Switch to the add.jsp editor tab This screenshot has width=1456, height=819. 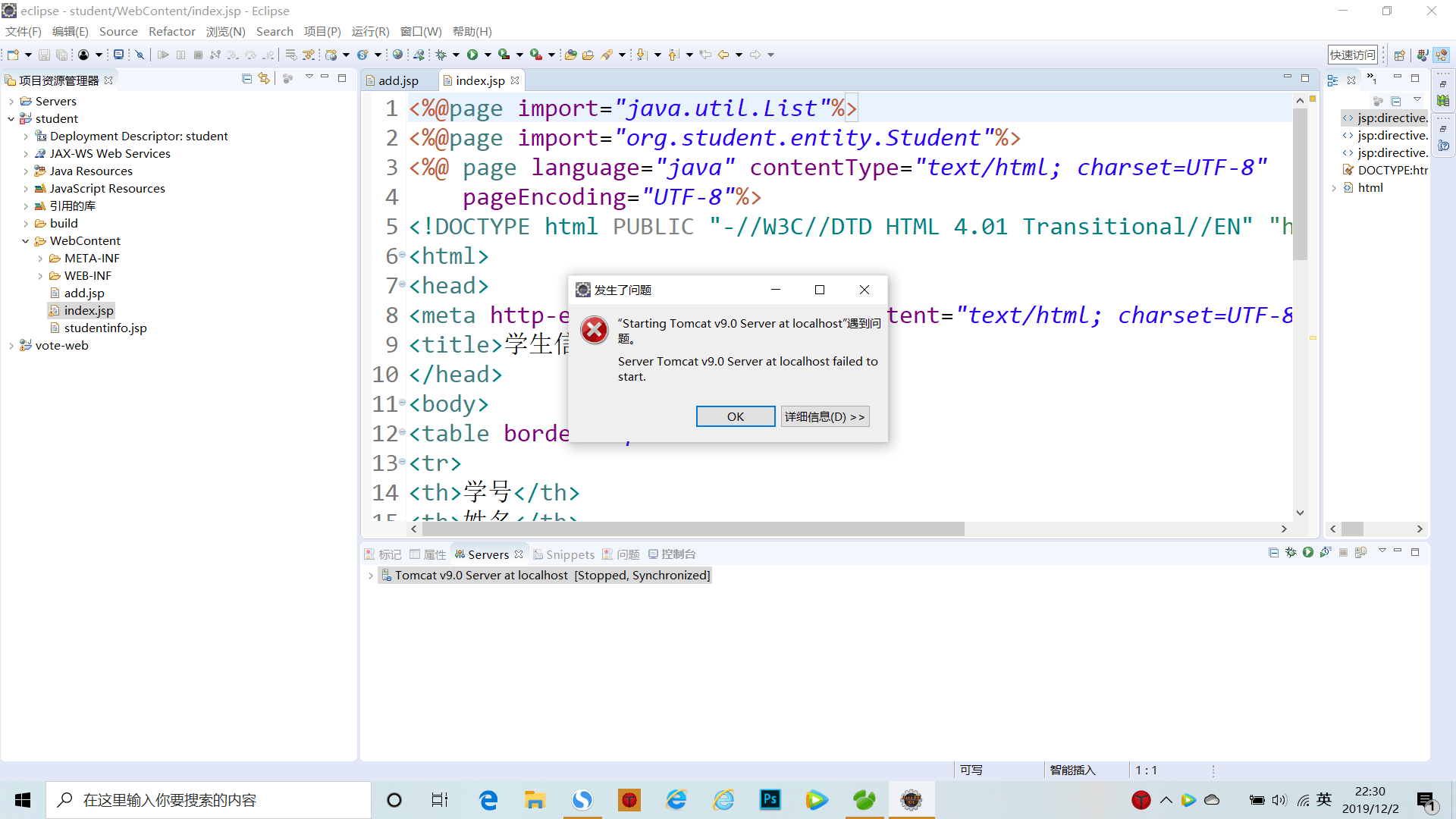click(398, 80)
